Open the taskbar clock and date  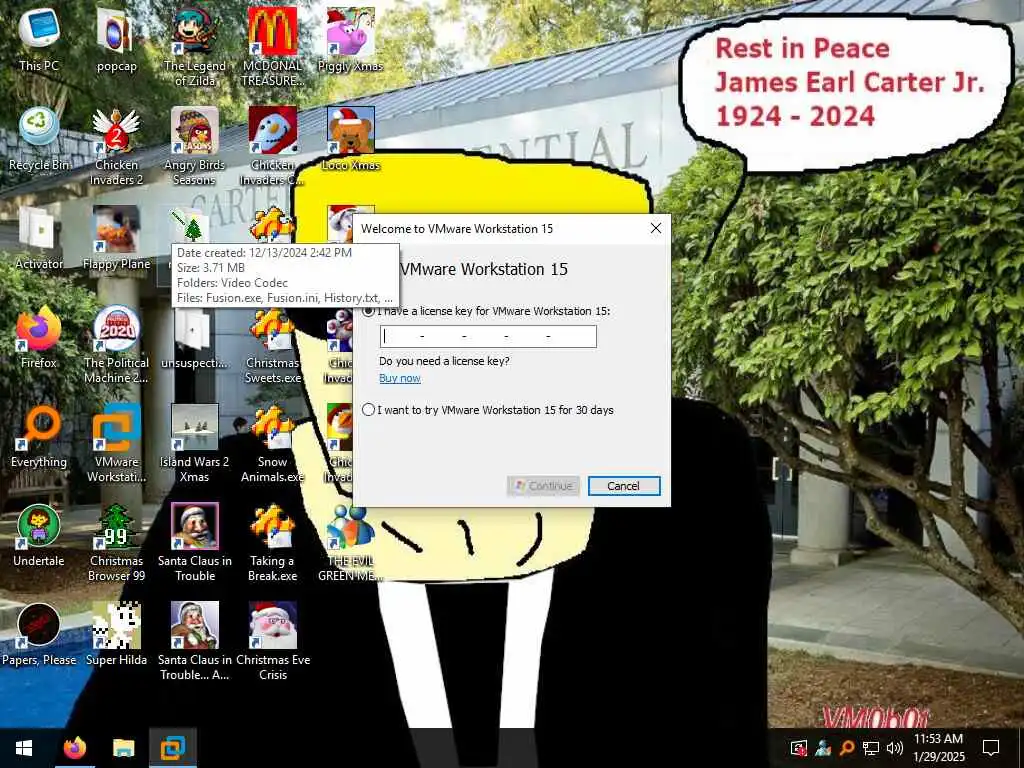click(x=938, y=748)
